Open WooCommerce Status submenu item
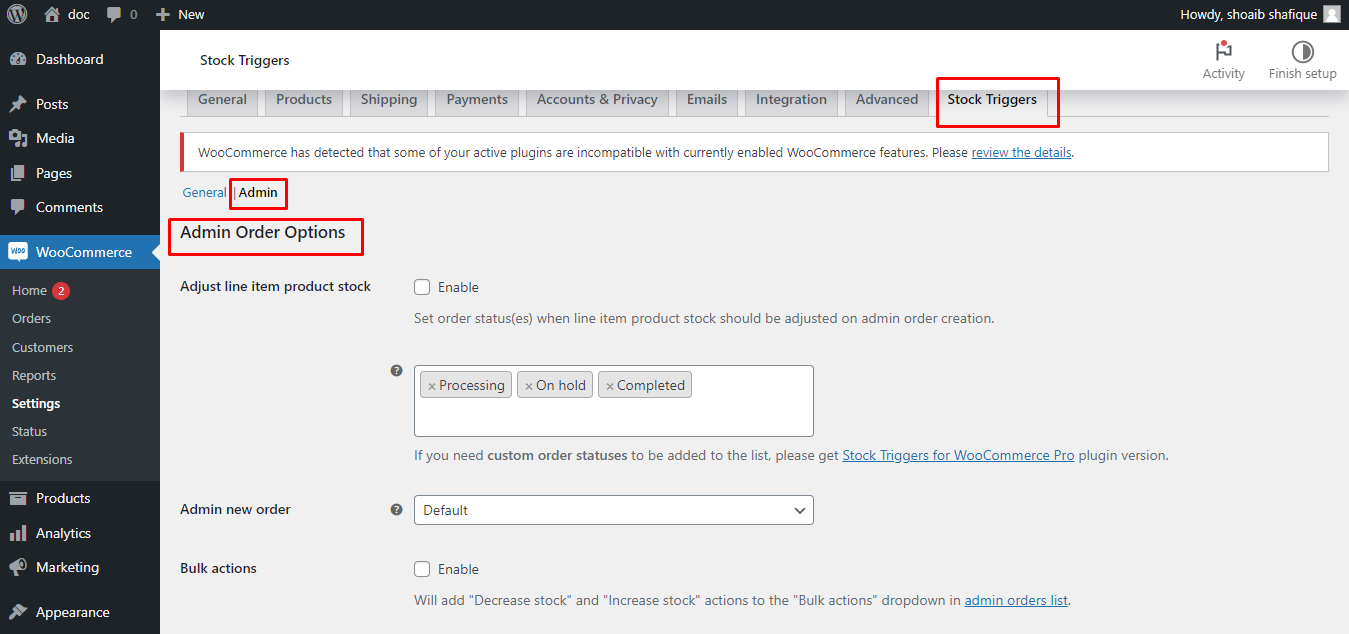This screenshot has width=1349, height=634. coord(29,431)
